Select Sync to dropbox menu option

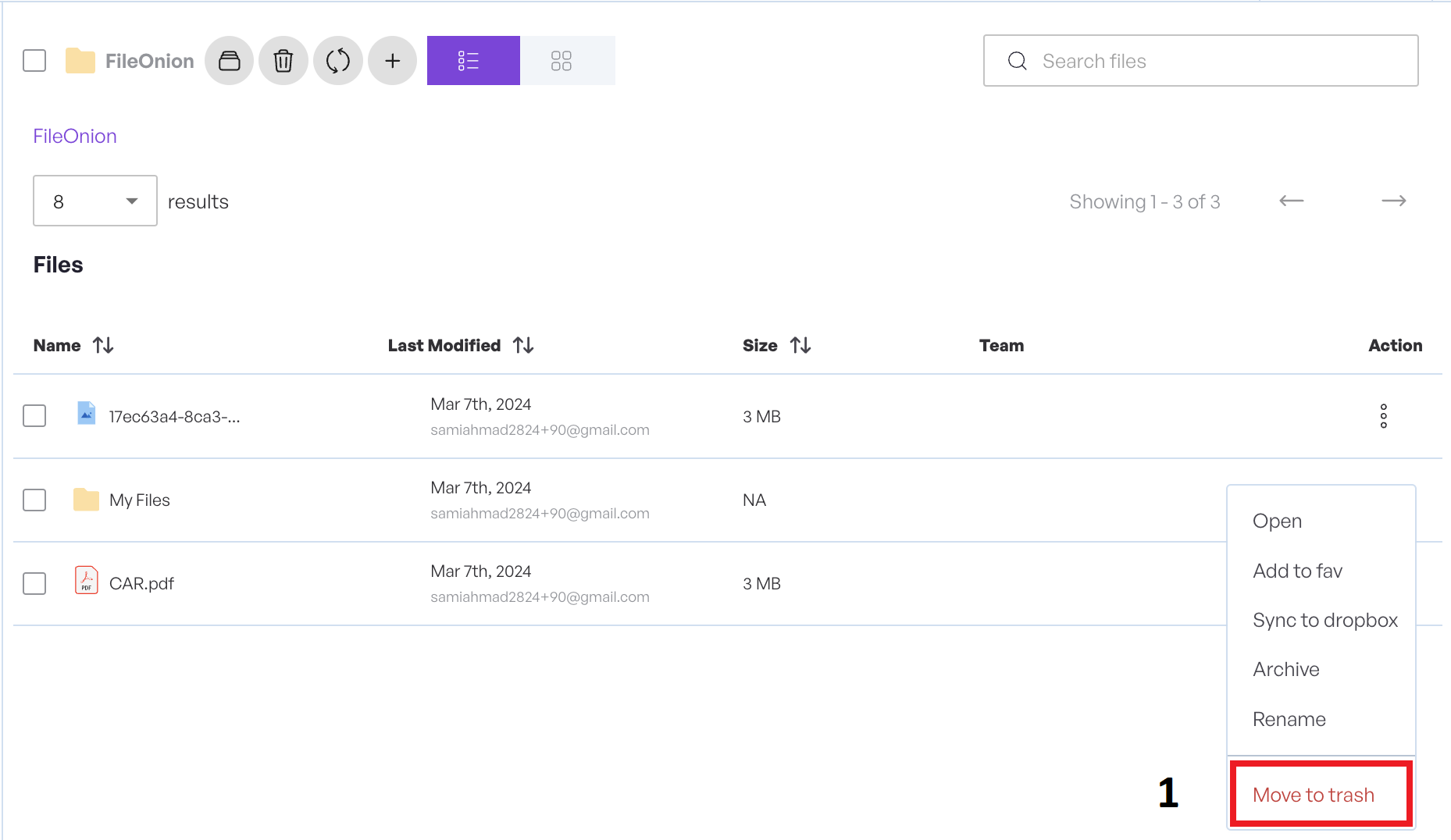click(1324, 620)
